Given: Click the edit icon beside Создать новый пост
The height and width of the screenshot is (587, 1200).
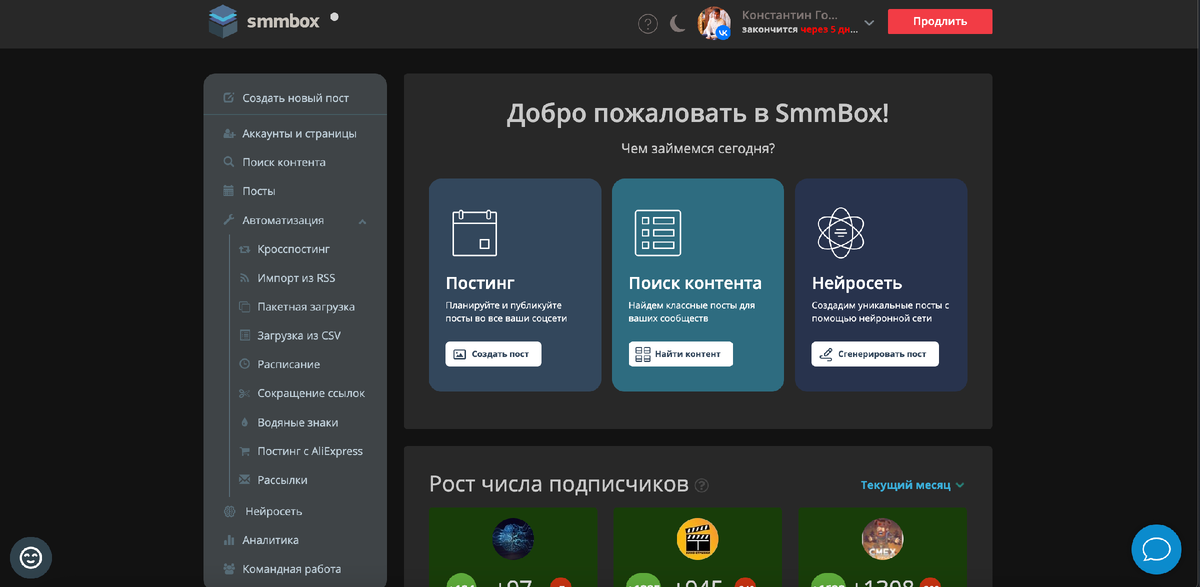Looking at the screenshot, I should pos(229,98).
